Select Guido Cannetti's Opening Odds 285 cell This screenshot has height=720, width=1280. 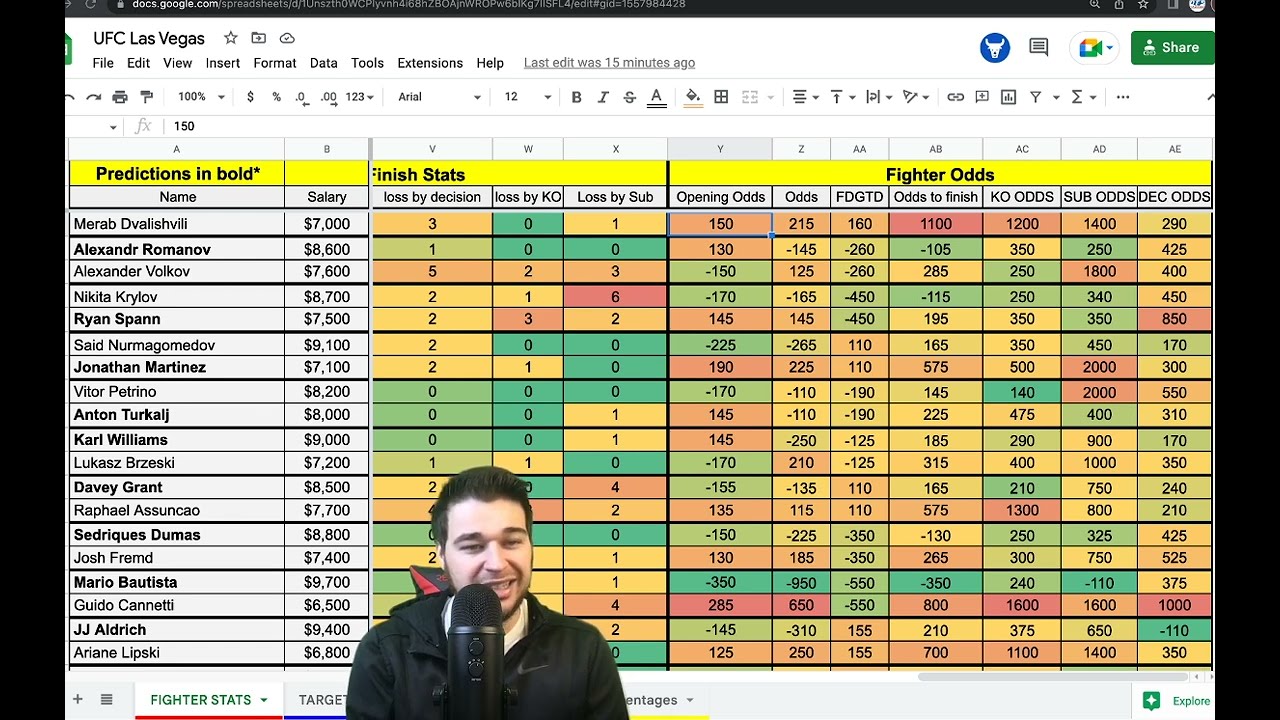(x=720, y=605)
